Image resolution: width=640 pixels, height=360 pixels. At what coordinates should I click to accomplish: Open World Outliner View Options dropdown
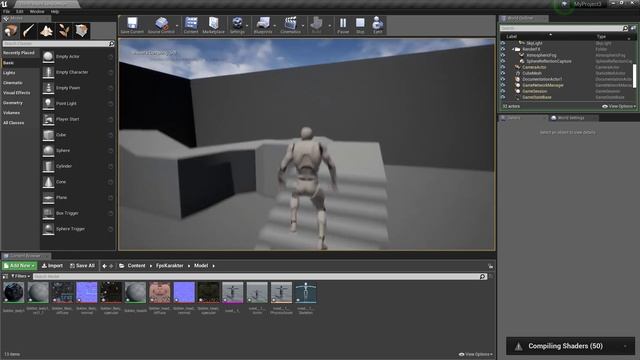619,106
